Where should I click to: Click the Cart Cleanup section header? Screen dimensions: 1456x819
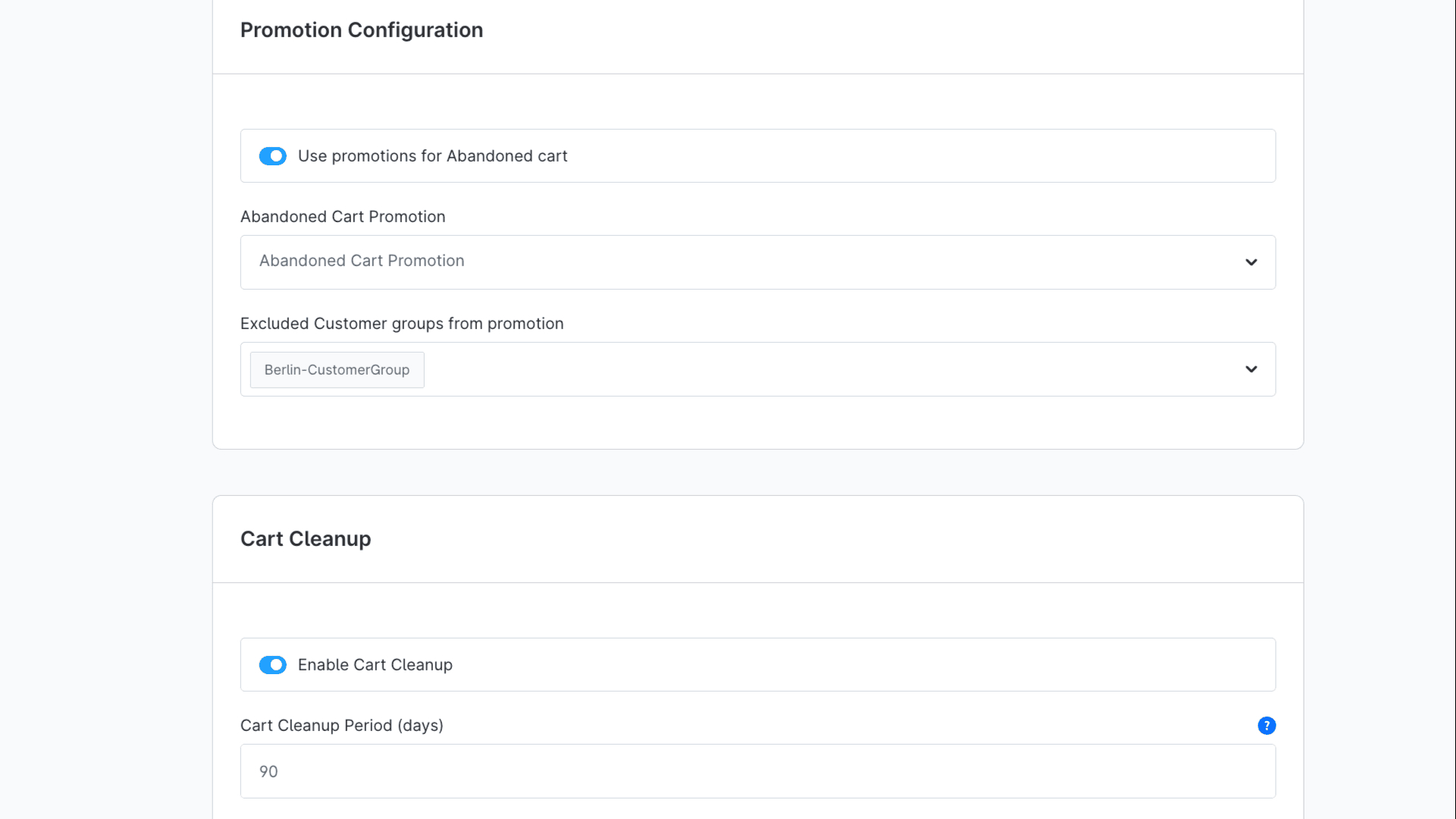click(306, 538)
